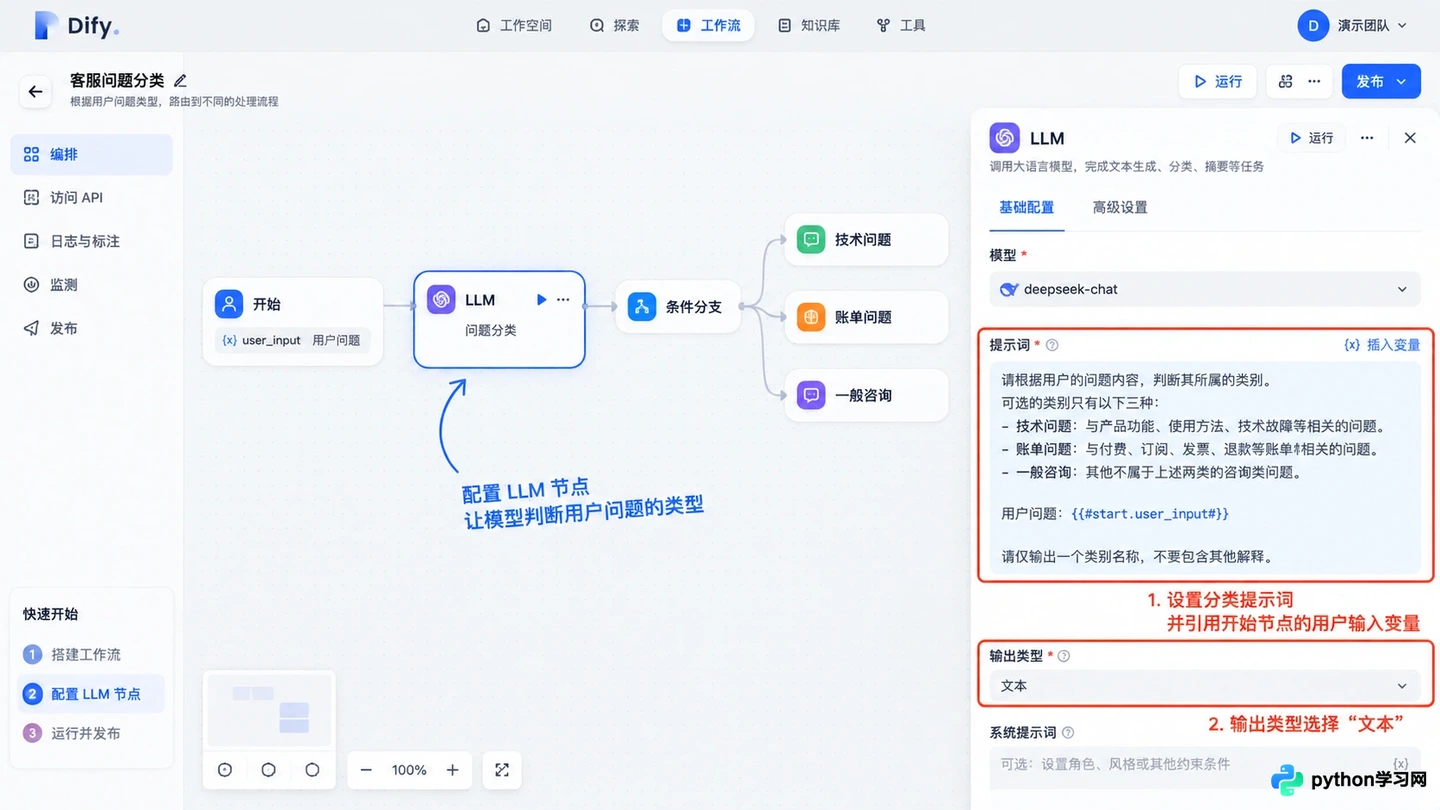The width and height of the screenshot is (1440, 810).
Task: Switch to the 基础配置 tab
Action: pos(1027,207)
